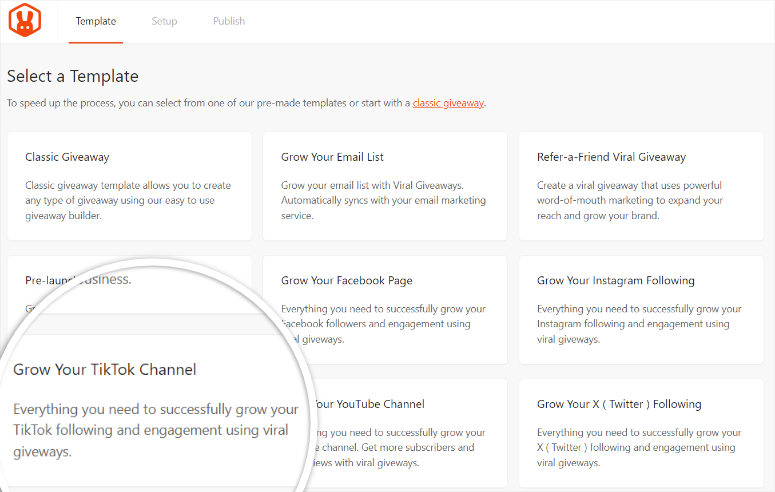The width and height of the screenshot is (775, 492).
Task: Choose the Grow Your Email List template
Action: 385,186
